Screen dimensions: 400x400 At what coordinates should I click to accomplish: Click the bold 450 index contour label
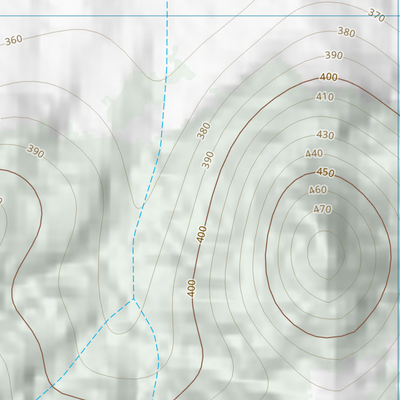(325, 172)
